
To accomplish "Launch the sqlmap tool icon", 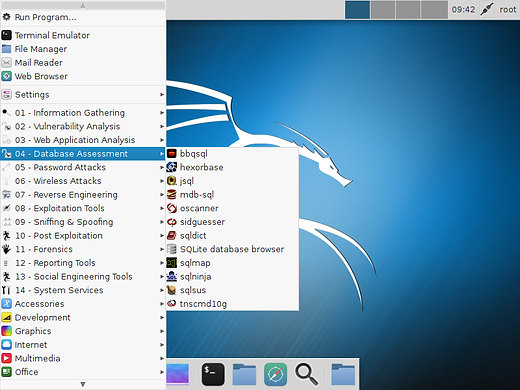I will tap(172, 263).
